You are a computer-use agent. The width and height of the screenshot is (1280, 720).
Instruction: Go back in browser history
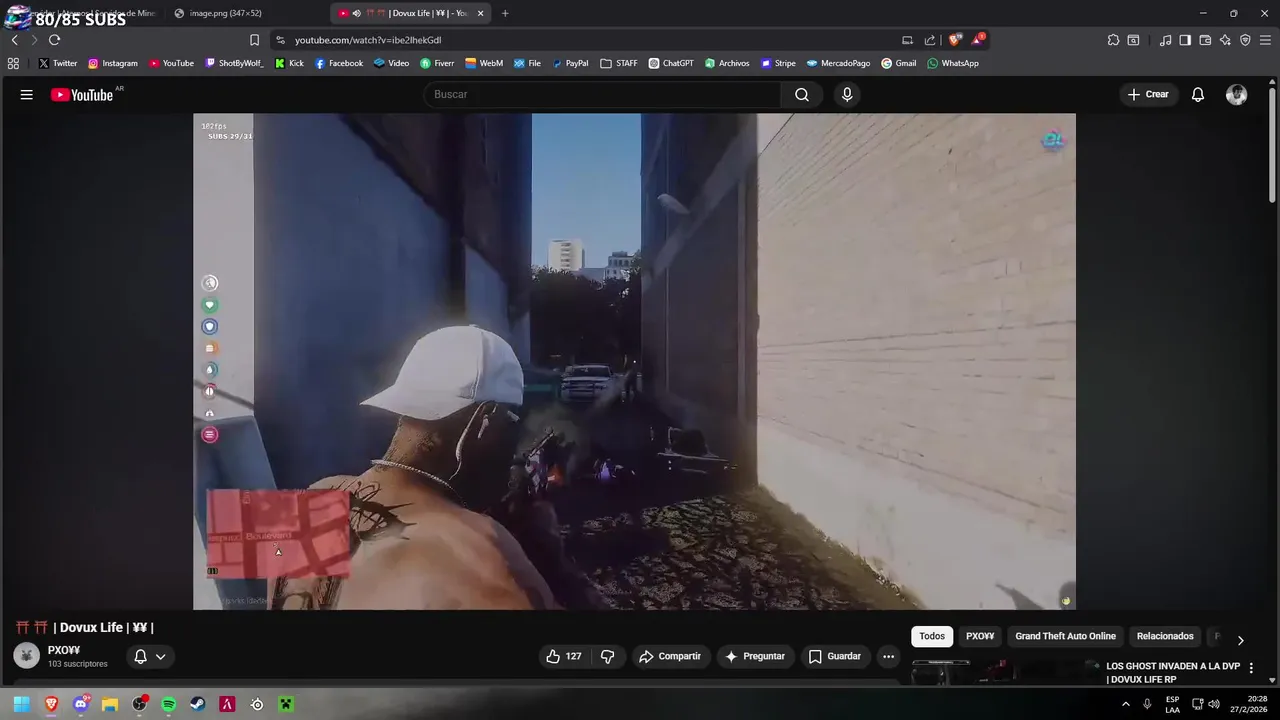[x=14, y=40]
